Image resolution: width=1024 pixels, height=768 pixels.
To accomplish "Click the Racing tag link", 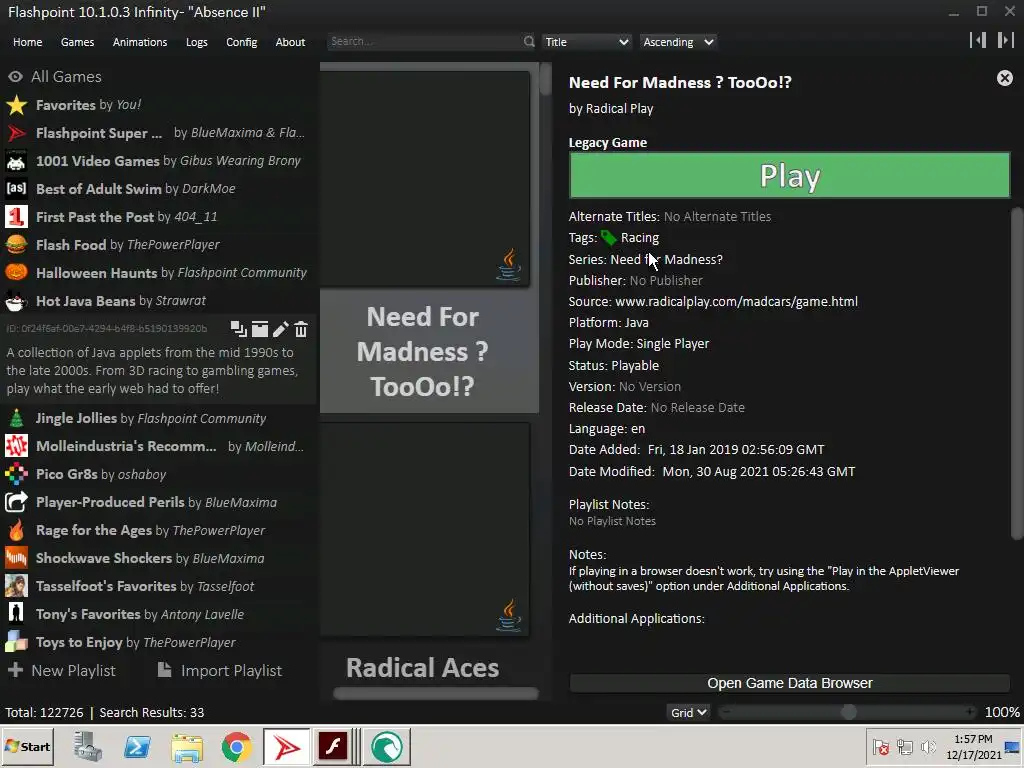I will [639, 238].
